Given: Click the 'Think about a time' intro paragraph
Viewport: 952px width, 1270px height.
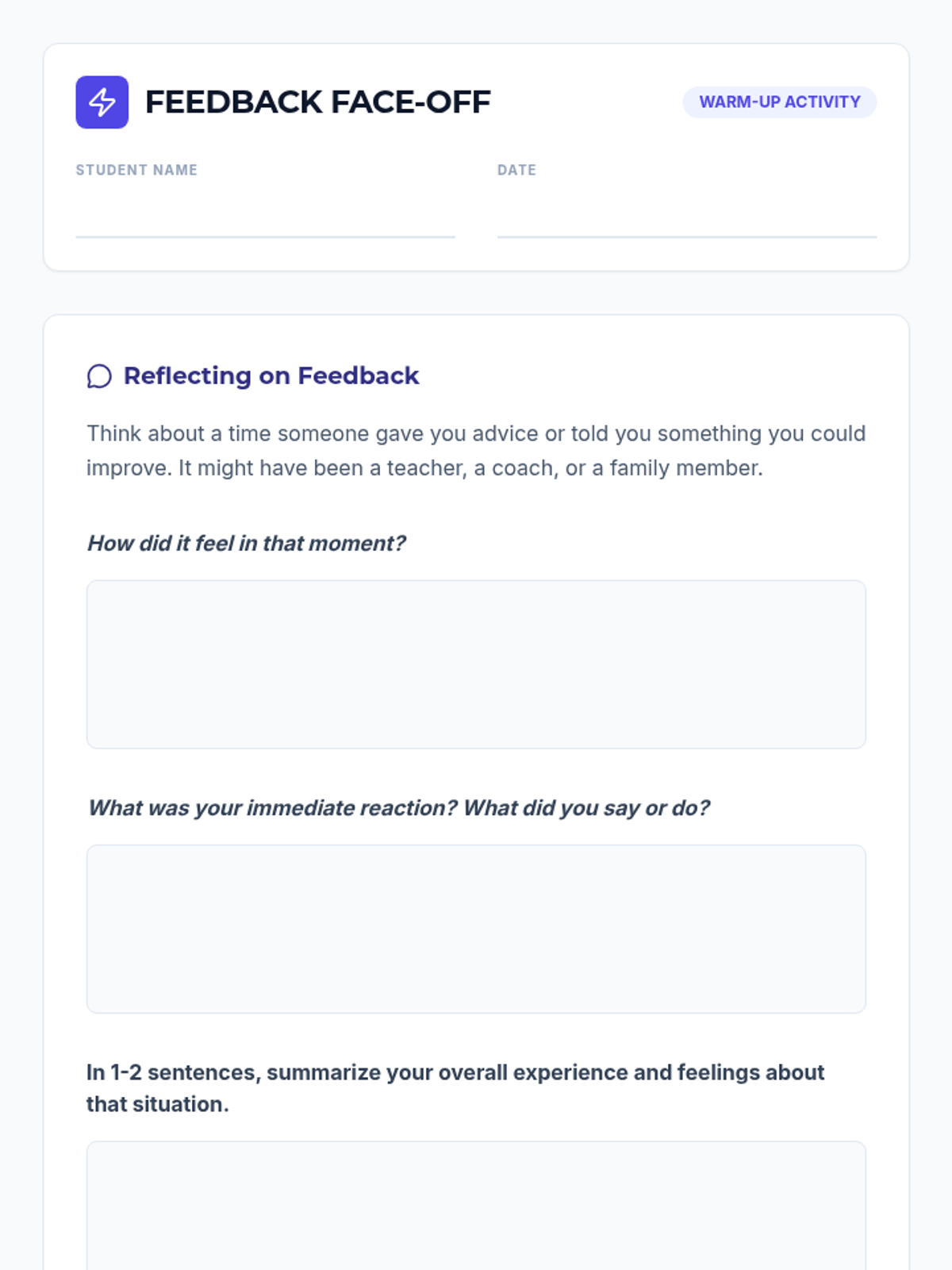Looking at the screenshot, I should (x=476, y=451).
